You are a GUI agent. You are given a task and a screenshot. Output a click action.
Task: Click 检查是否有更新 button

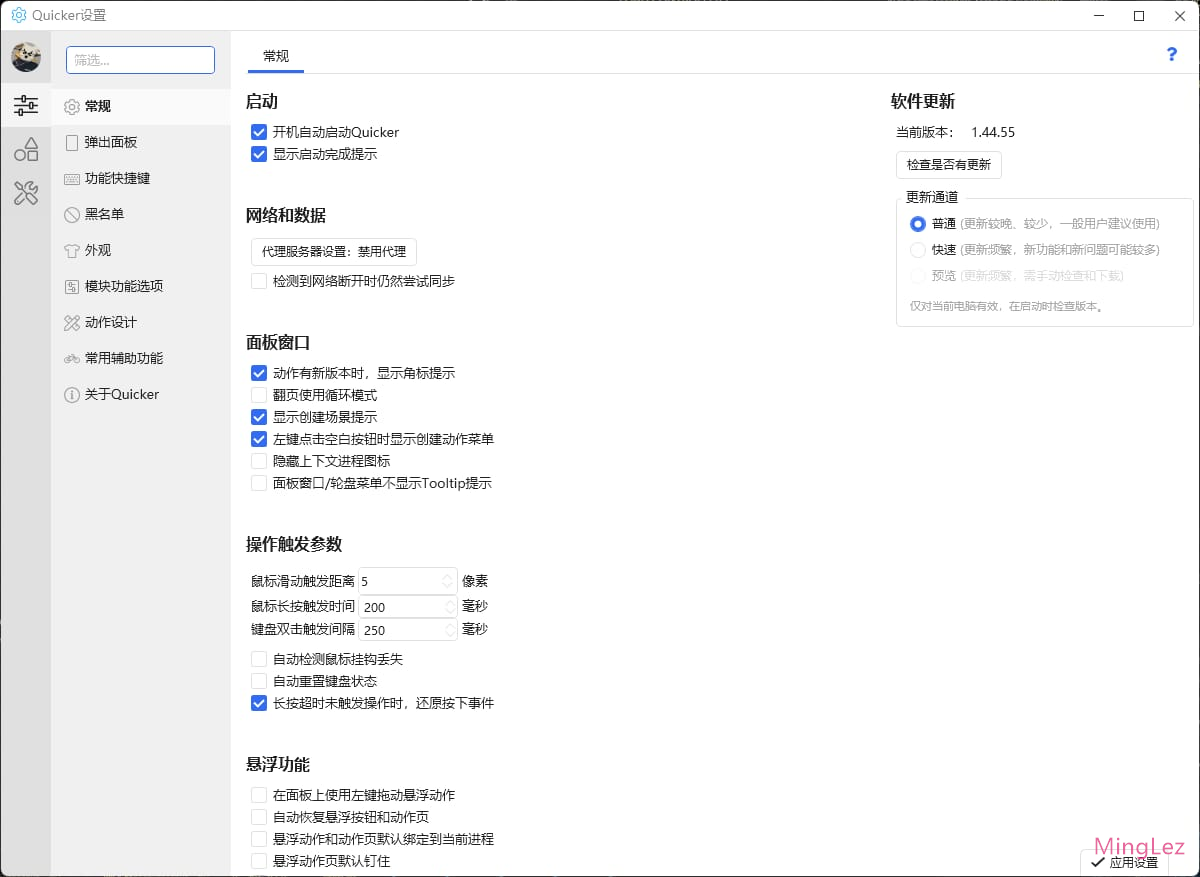coord(948,164)
